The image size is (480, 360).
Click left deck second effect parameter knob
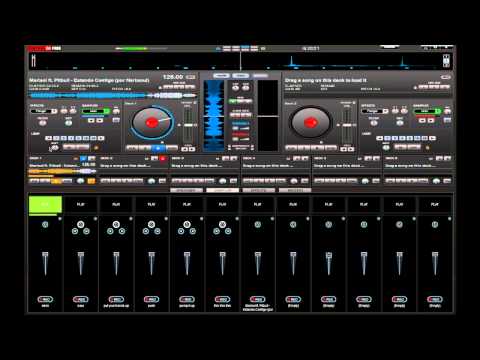(x=73, y=111)
